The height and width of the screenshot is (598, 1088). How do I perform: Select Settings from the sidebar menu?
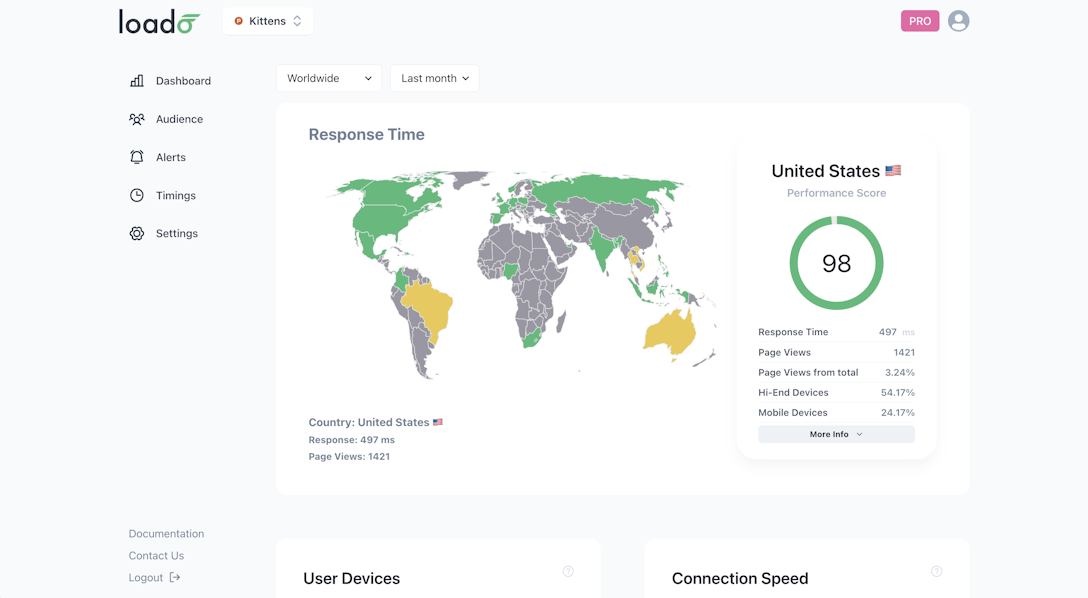coord(177,233)
